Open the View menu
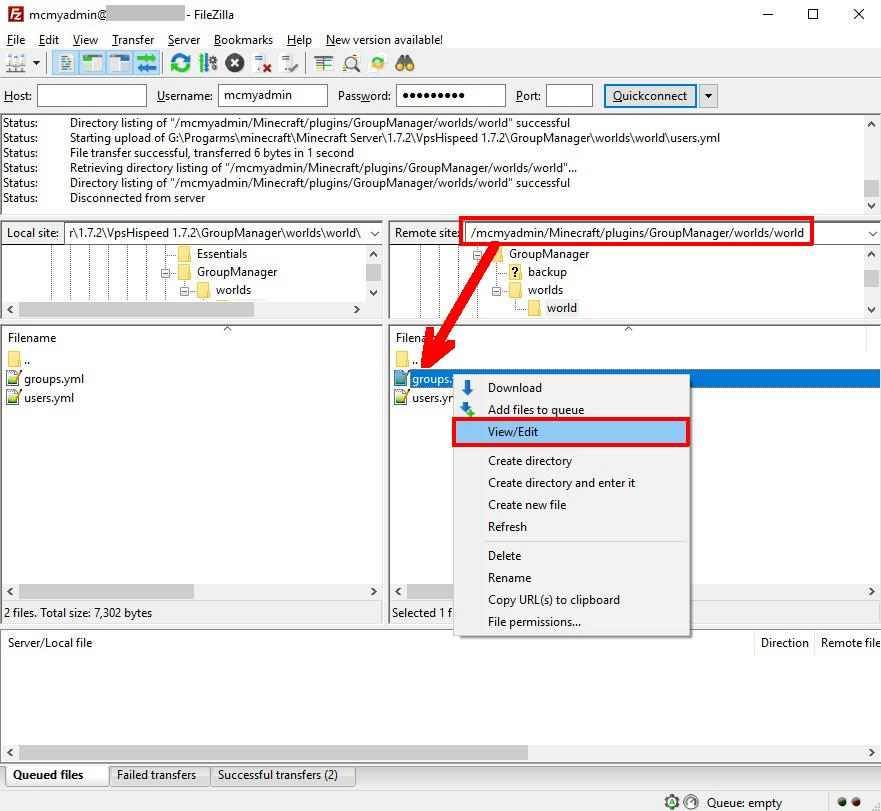 click(85, 40)
